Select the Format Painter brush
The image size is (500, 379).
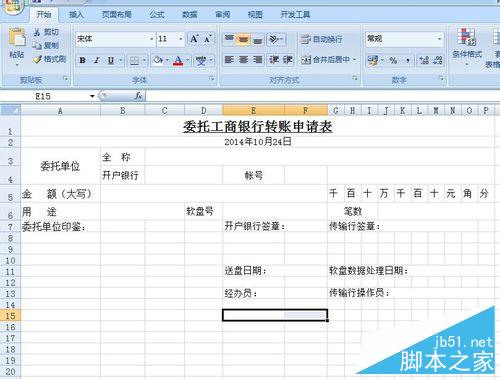coord(37,59)
